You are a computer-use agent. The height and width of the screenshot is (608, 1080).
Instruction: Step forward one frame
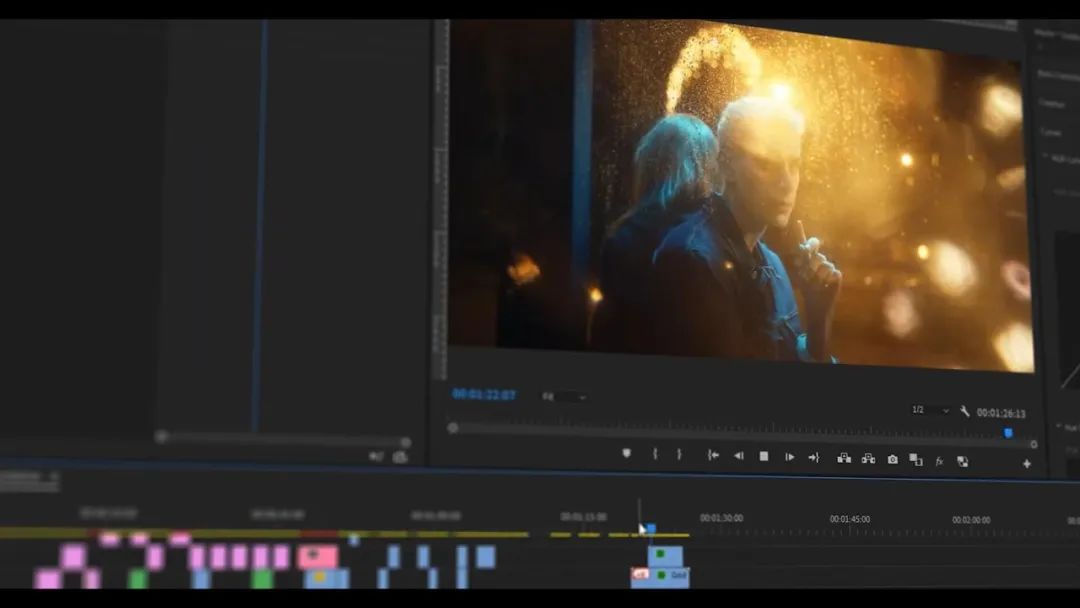[x=789, y=457]
